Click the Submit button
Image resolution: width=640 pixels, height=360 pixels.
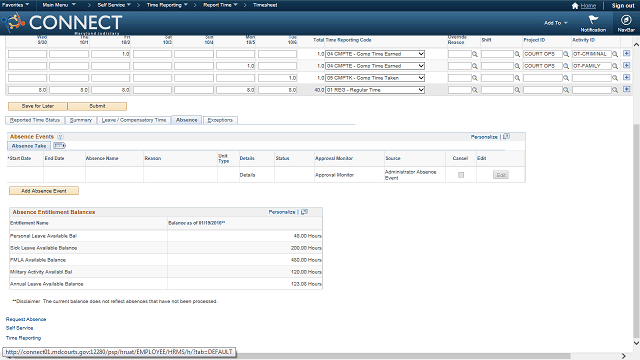97,106
